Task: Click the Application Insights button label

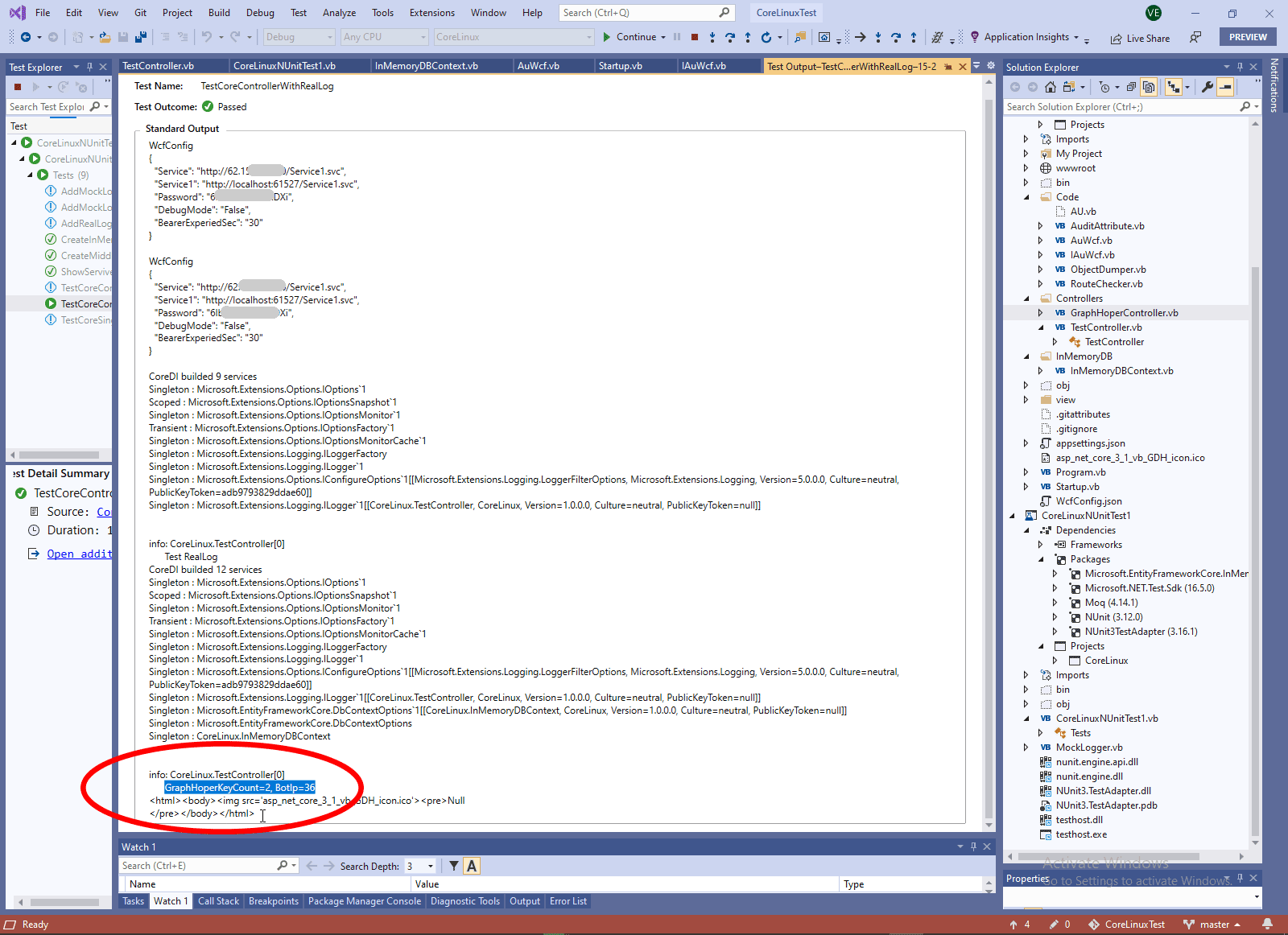Action: pos(1026,37)
